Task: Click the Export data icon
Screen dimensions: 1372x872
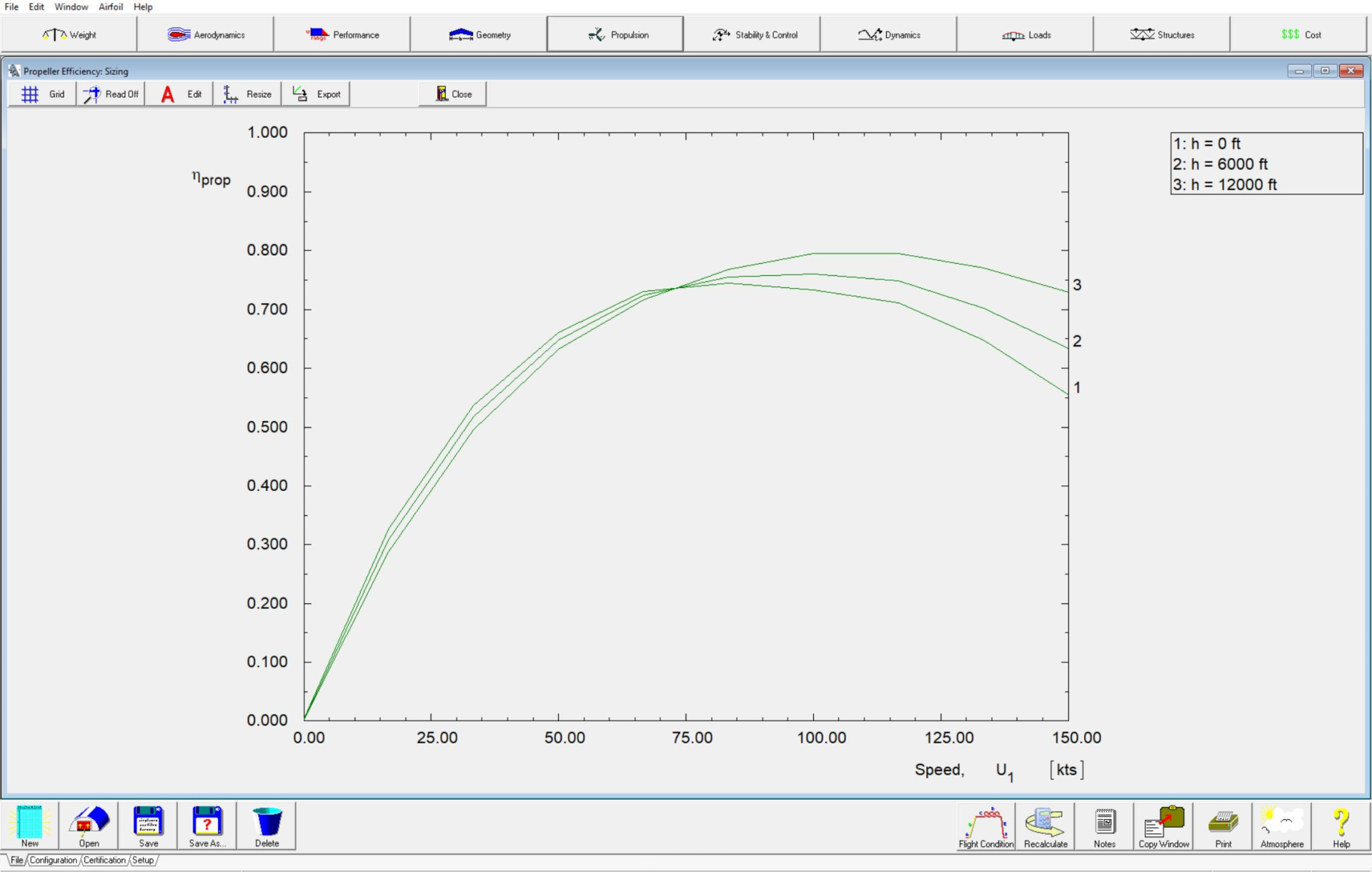Action: coord(316,93)
